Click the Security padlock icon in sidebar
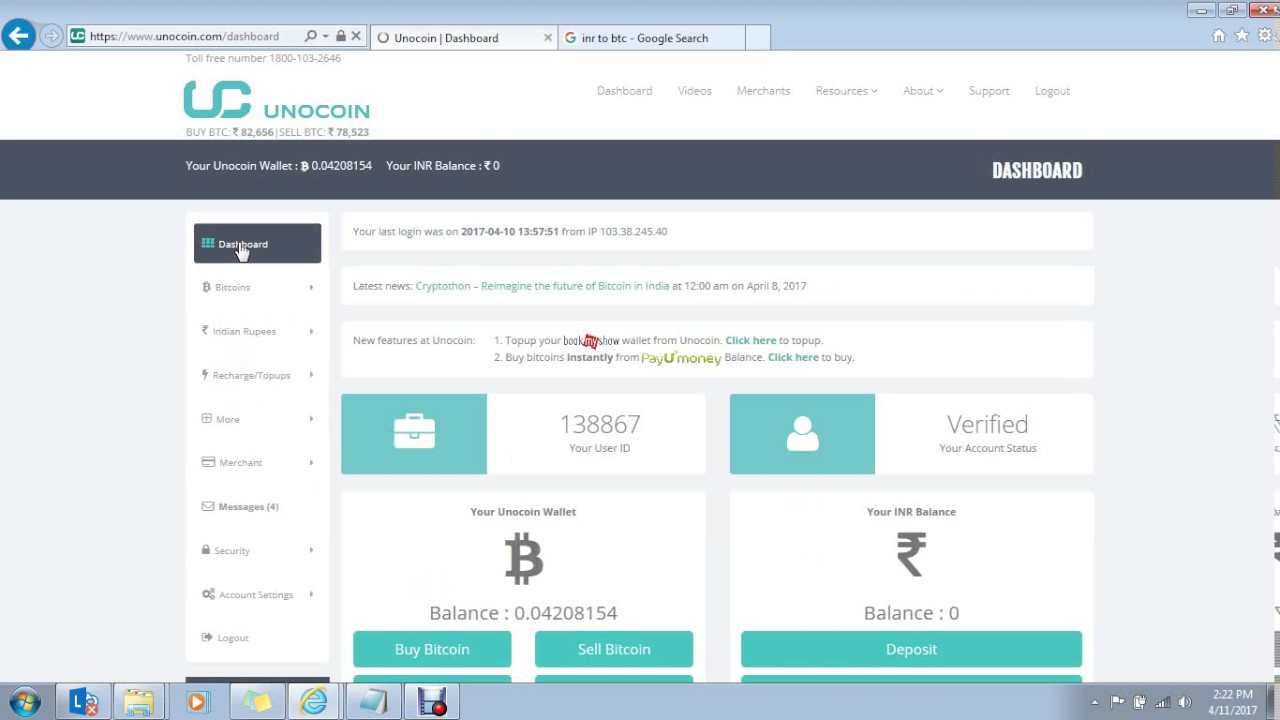The image size is (1280, 720). (206, 550)
